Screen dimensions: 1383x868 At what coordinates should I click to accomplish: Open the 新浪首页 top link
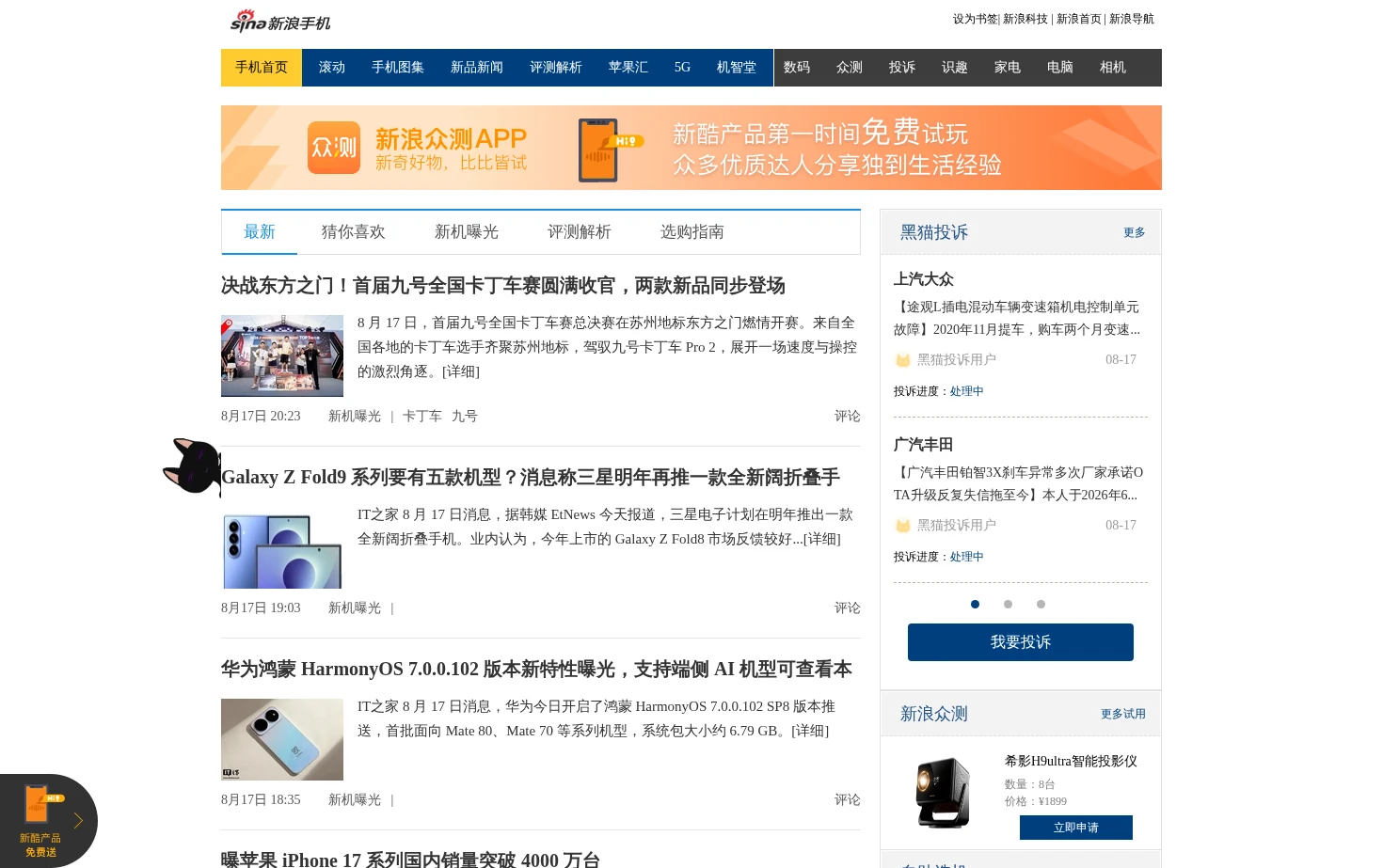tap(1078, 19)
